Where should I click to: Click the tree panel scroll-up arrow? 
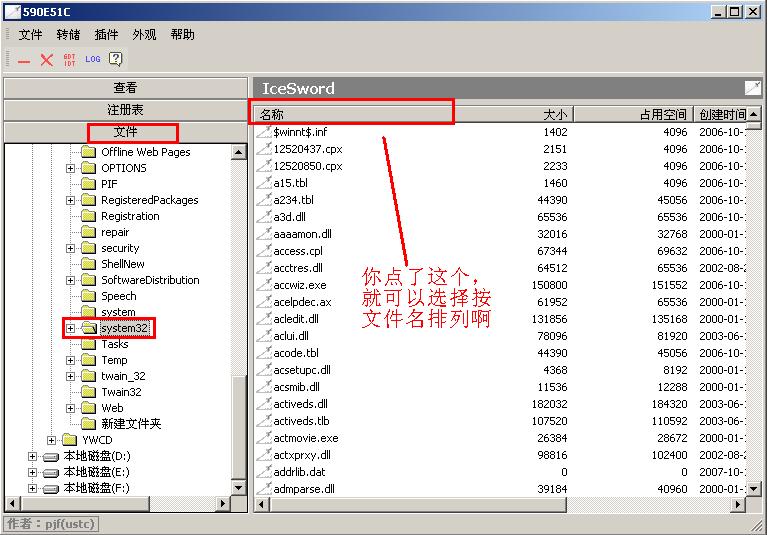(x=239, y=152)
